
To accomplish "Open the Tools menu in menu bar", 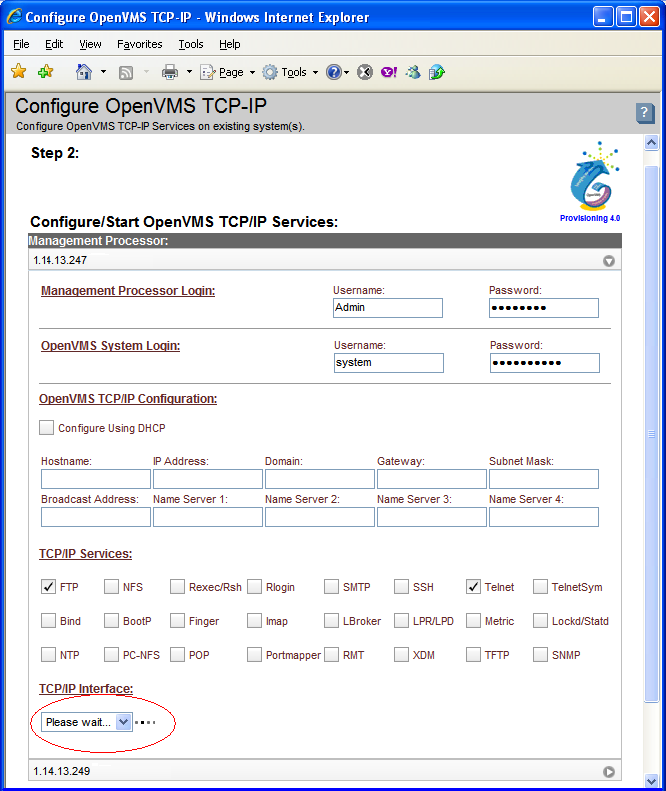I will (x=191, y=44).
